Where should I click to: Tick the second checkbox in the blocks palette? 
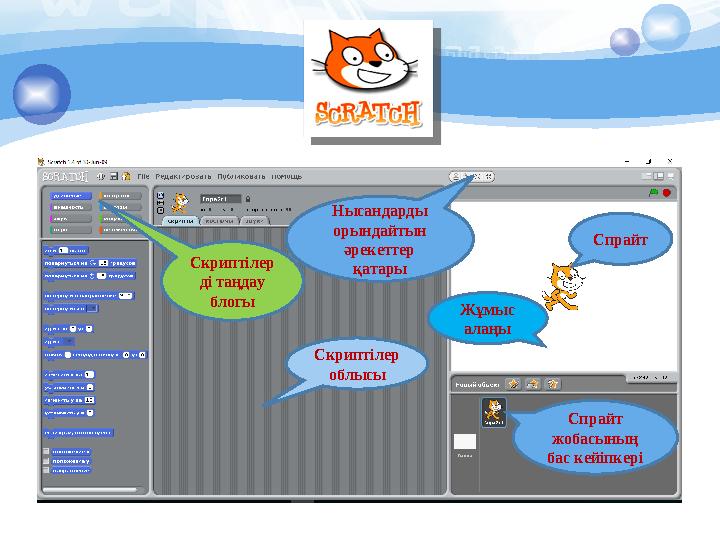(x=46, y=461)
